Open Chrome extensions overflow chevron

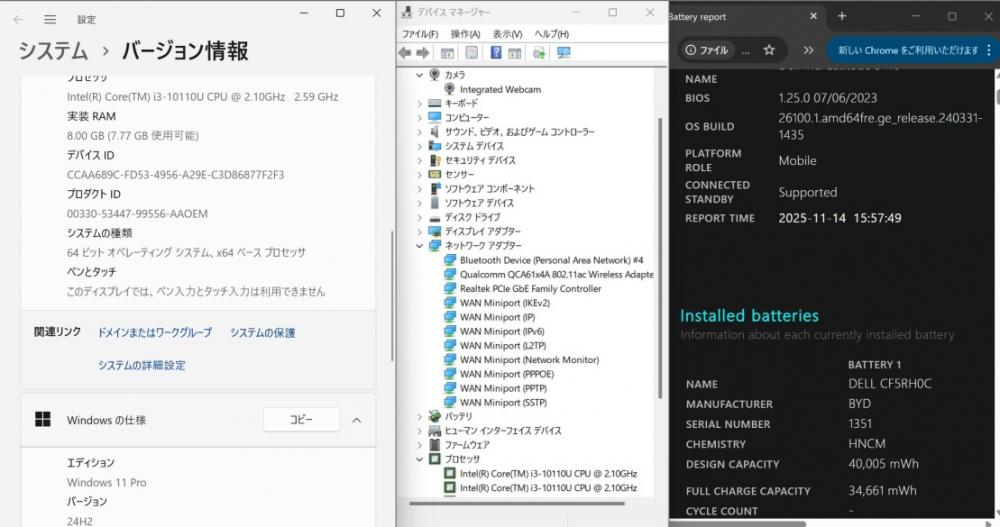(808, 50)
